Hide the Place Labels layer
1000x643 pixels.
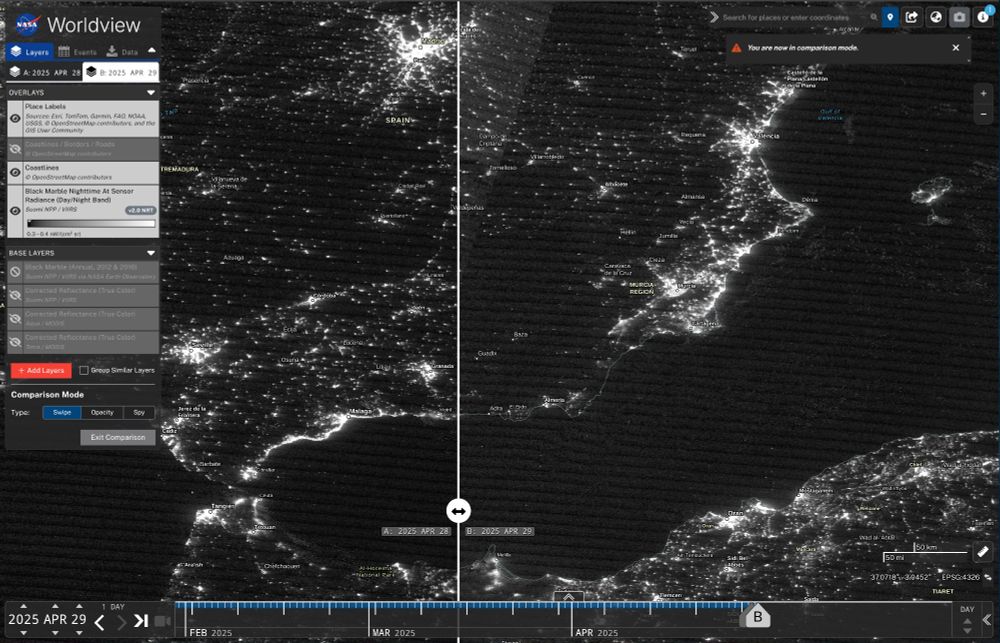(x=15, y=118)
